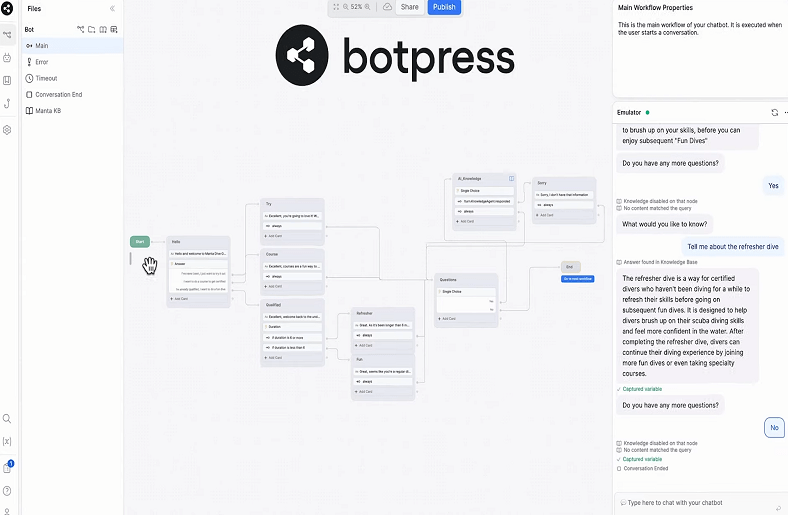Select the Try node header
Viewport: 788px width, 515px height.
click(x=292, y=204)
